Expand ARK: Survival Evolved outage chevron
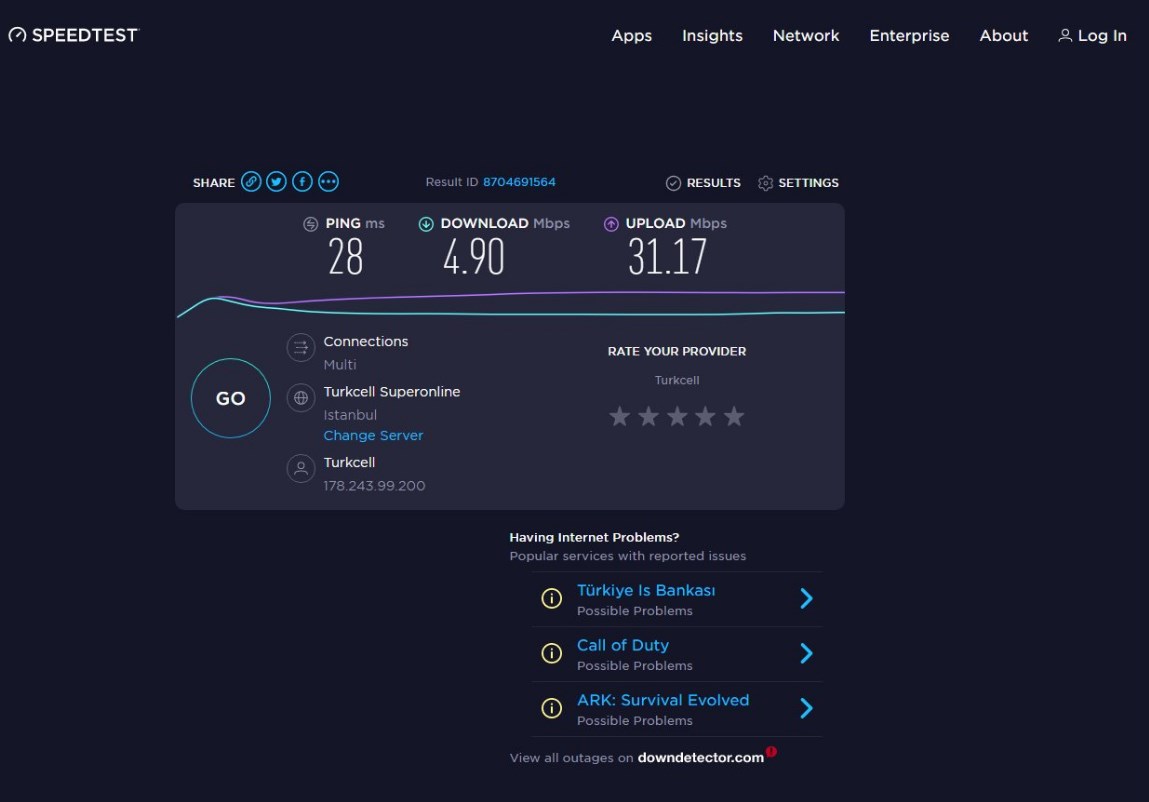The image size is (1149, 802). pyautogui.click(x=806, y=707)
